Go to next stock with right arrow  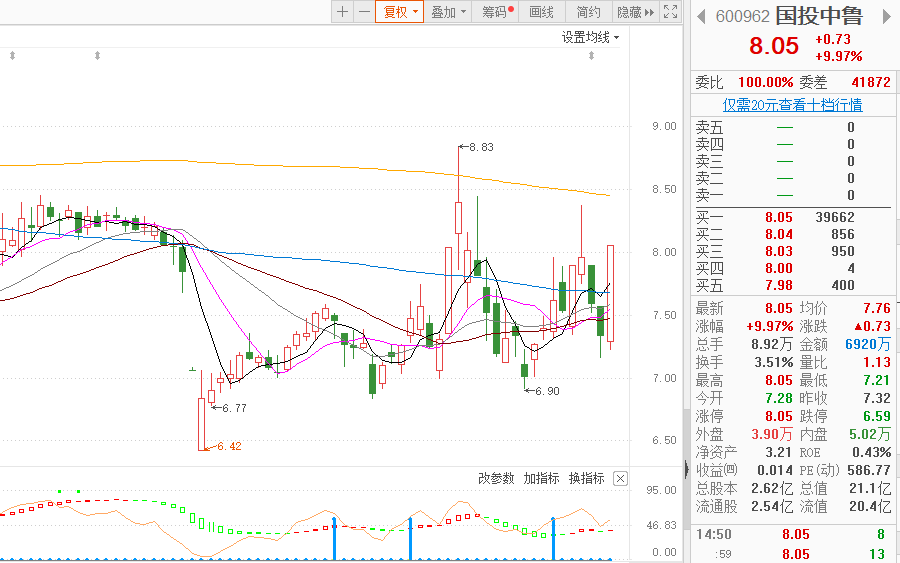(x=884, y=17)
